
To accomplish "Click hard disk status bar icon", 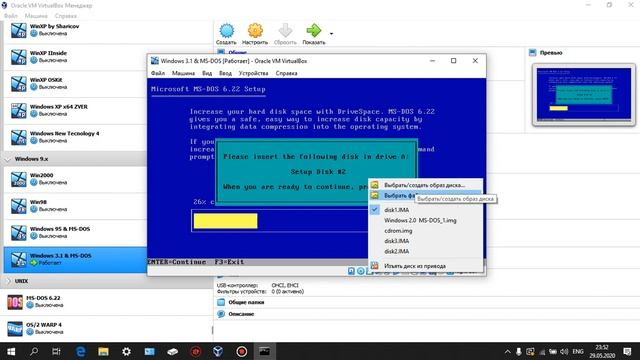I will tap(351, 271).
